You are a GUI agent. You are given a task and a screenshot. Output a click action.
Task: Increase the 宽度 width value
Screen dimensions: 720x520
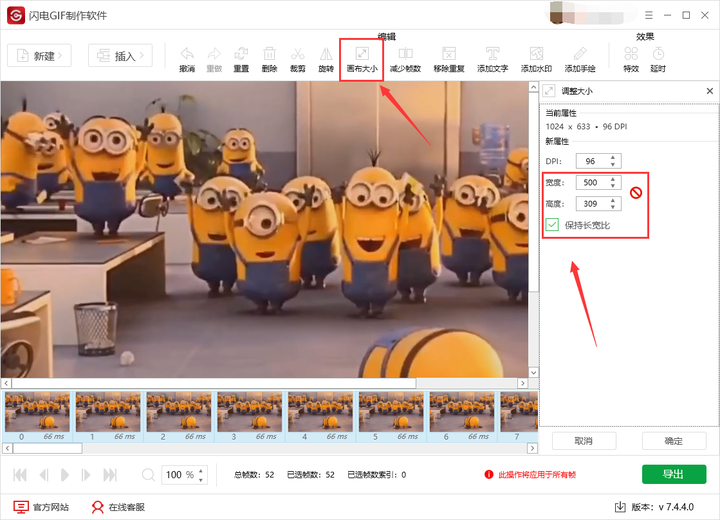tap(613, 179)
